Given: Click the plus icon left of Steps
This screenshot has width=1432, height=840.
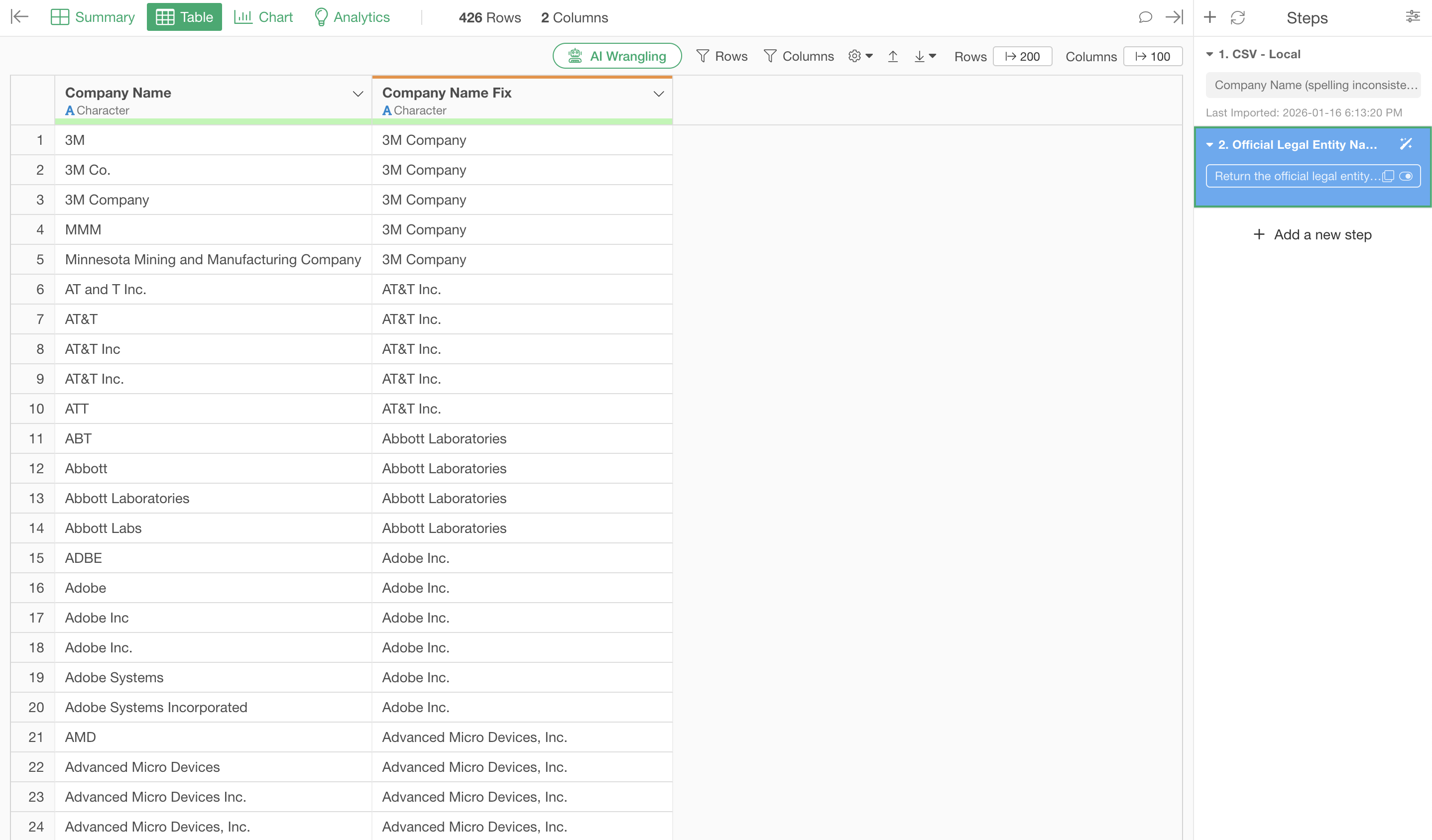Looking at the screenshot, I should pyautogui.click(x=1210, y=17).
